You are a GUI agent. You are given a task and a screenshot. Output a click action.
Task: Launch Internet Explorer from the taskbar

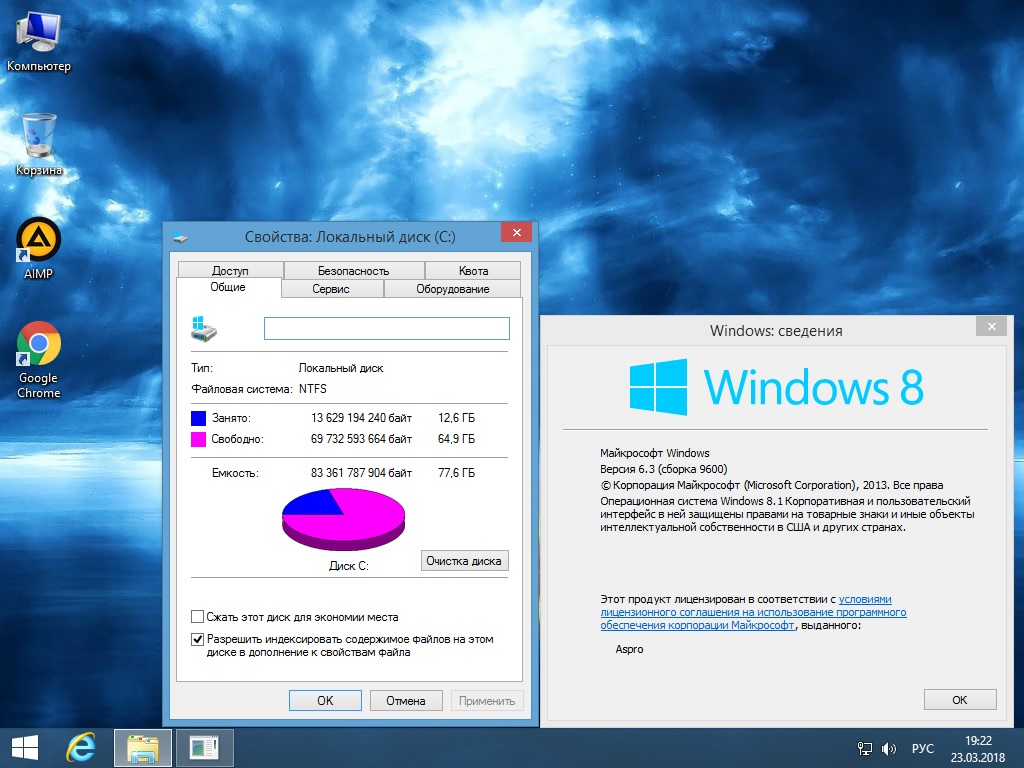tap(81, 748)
